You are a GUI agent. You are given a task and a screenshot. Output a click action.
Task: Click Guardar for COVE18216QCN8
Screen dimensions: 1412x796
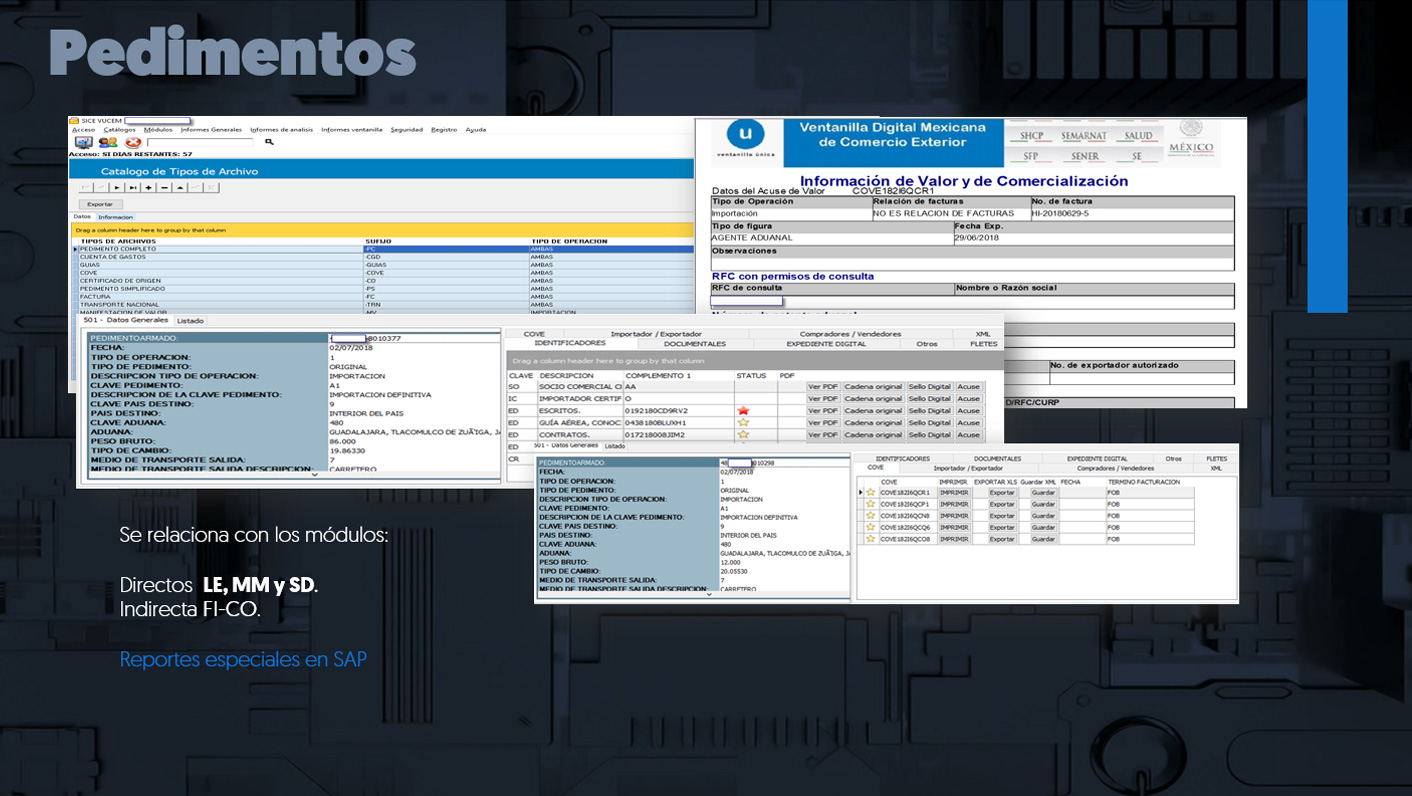pyautogui.click(x=1043, y=516)
